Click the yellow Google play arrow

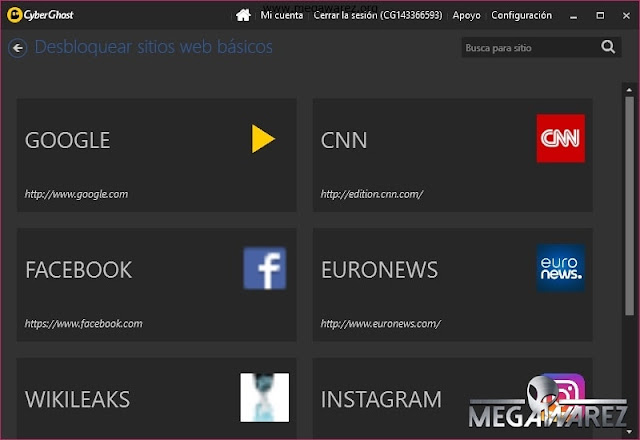tap(263, 139)
